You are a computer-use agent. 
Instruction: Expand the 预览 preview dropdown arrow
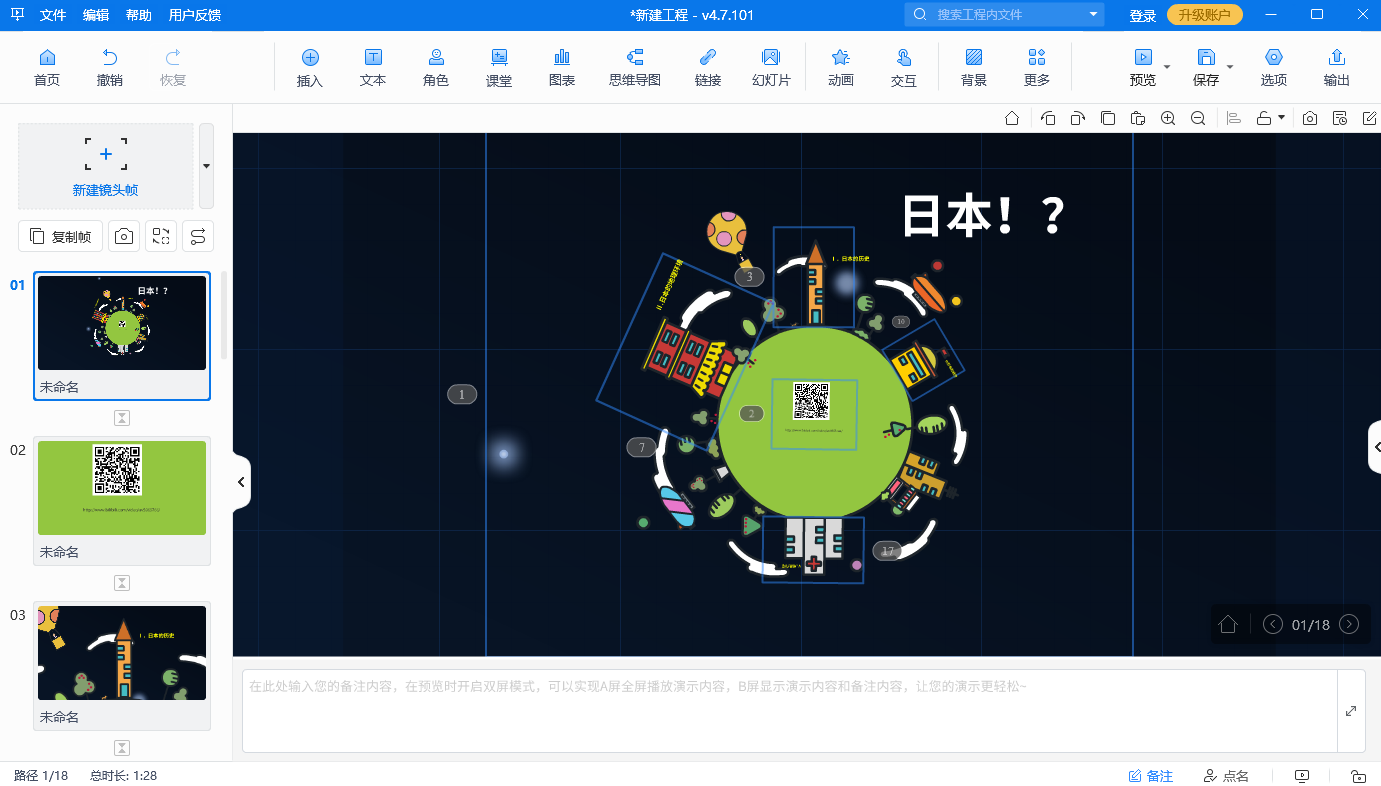coord(1167,68)
